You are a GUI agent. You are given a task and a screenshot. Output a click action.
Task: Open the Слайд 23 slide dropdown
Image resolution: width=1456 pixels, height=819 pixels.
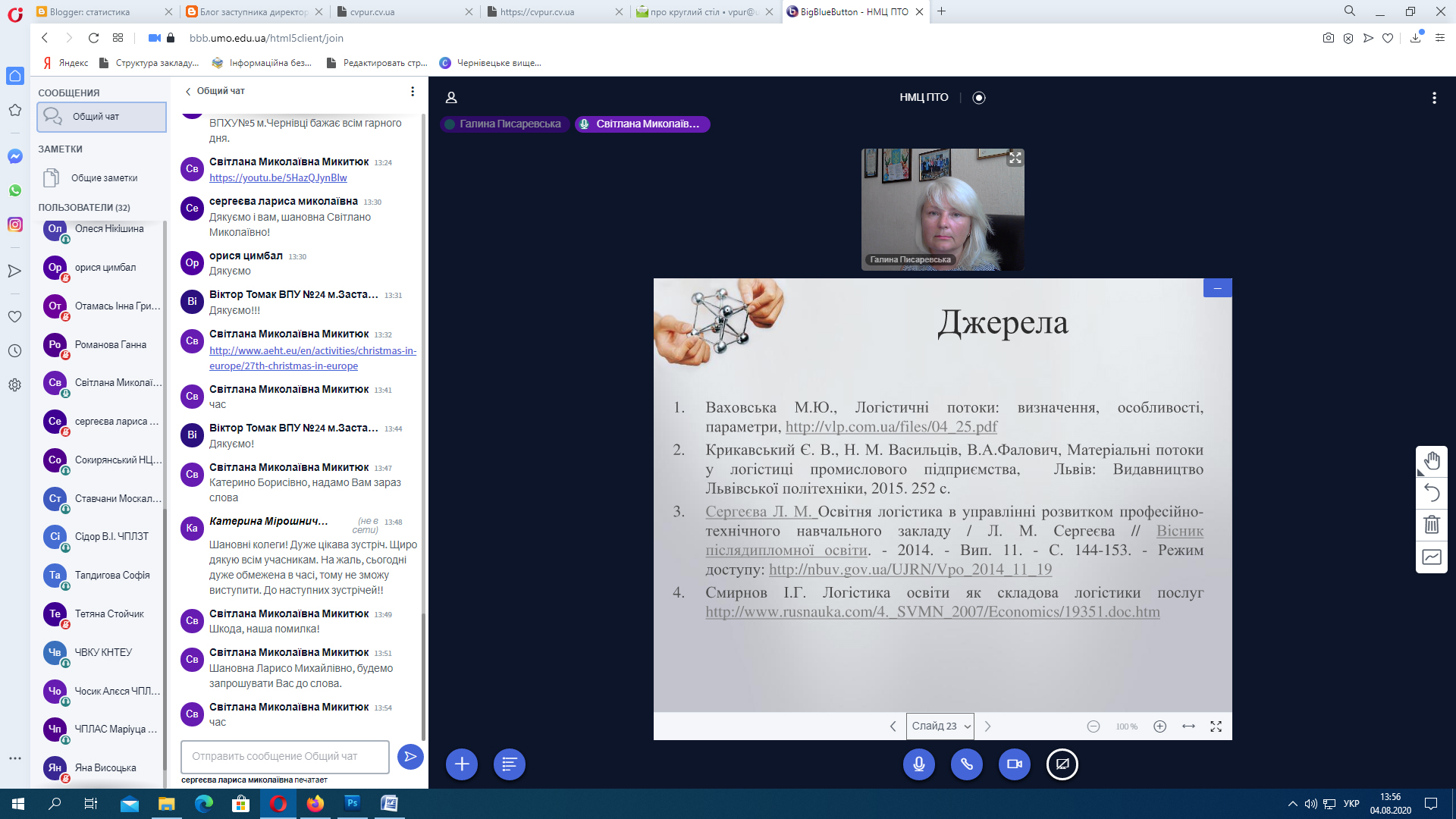click(940, 726)
